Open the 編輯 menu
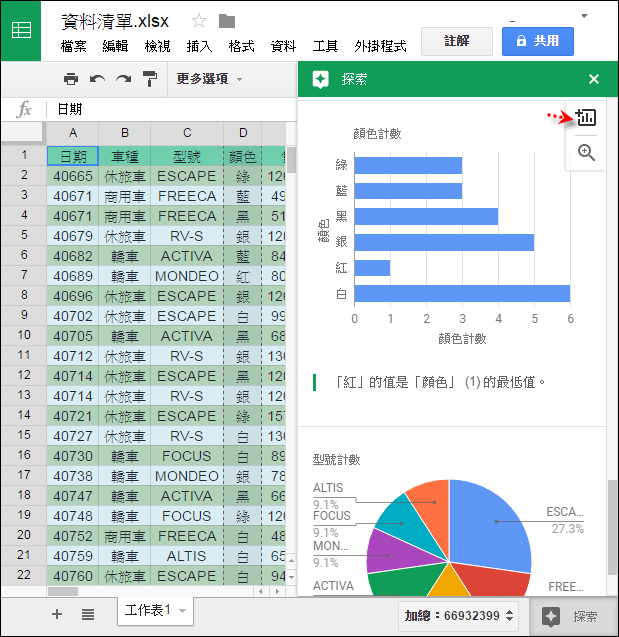The width and height of the screenshot is (619, 637). coord(115,46)
